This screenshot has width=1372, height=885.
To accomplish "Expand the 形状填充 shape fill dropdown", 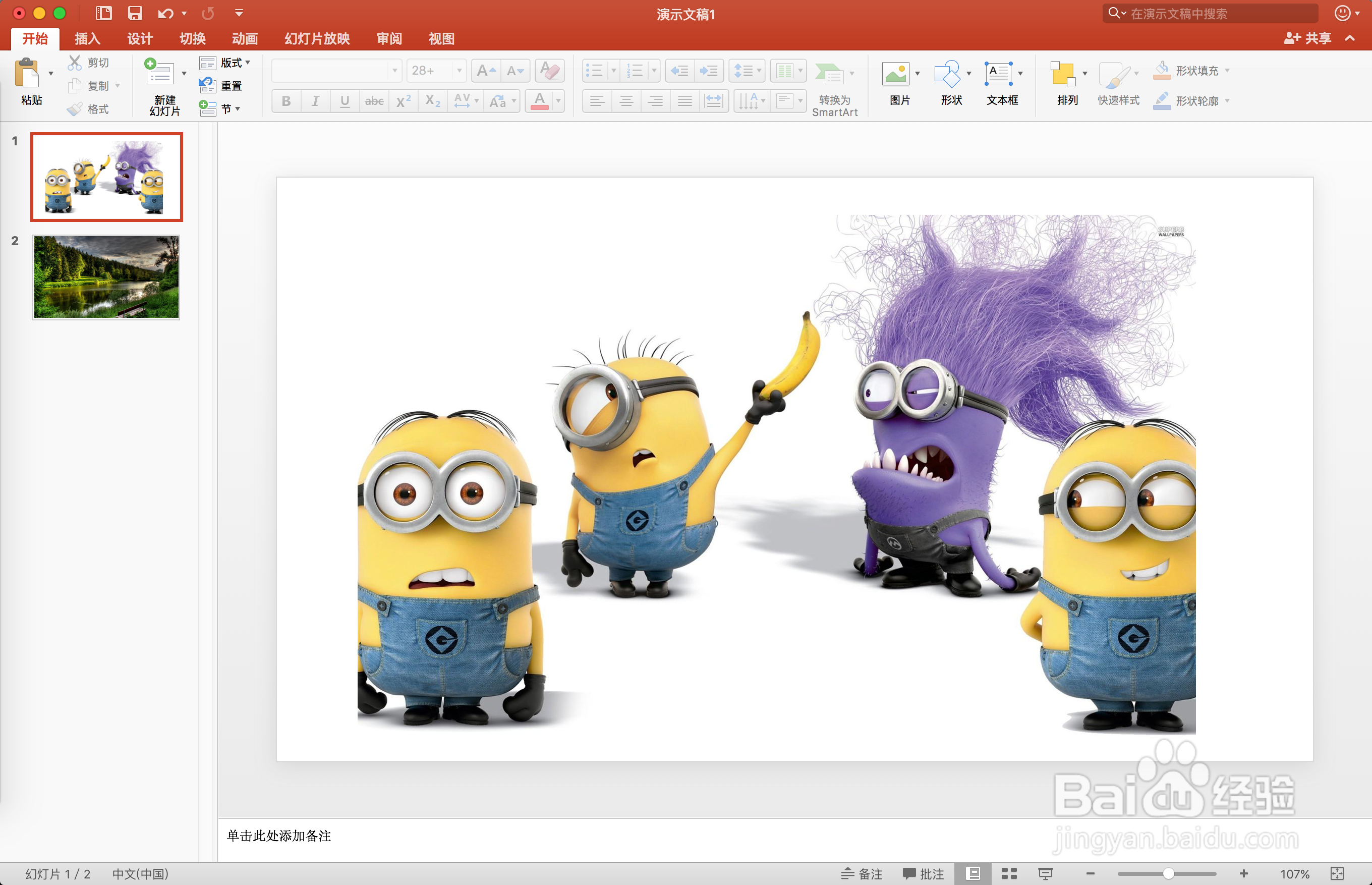I will pos(1227,71).
